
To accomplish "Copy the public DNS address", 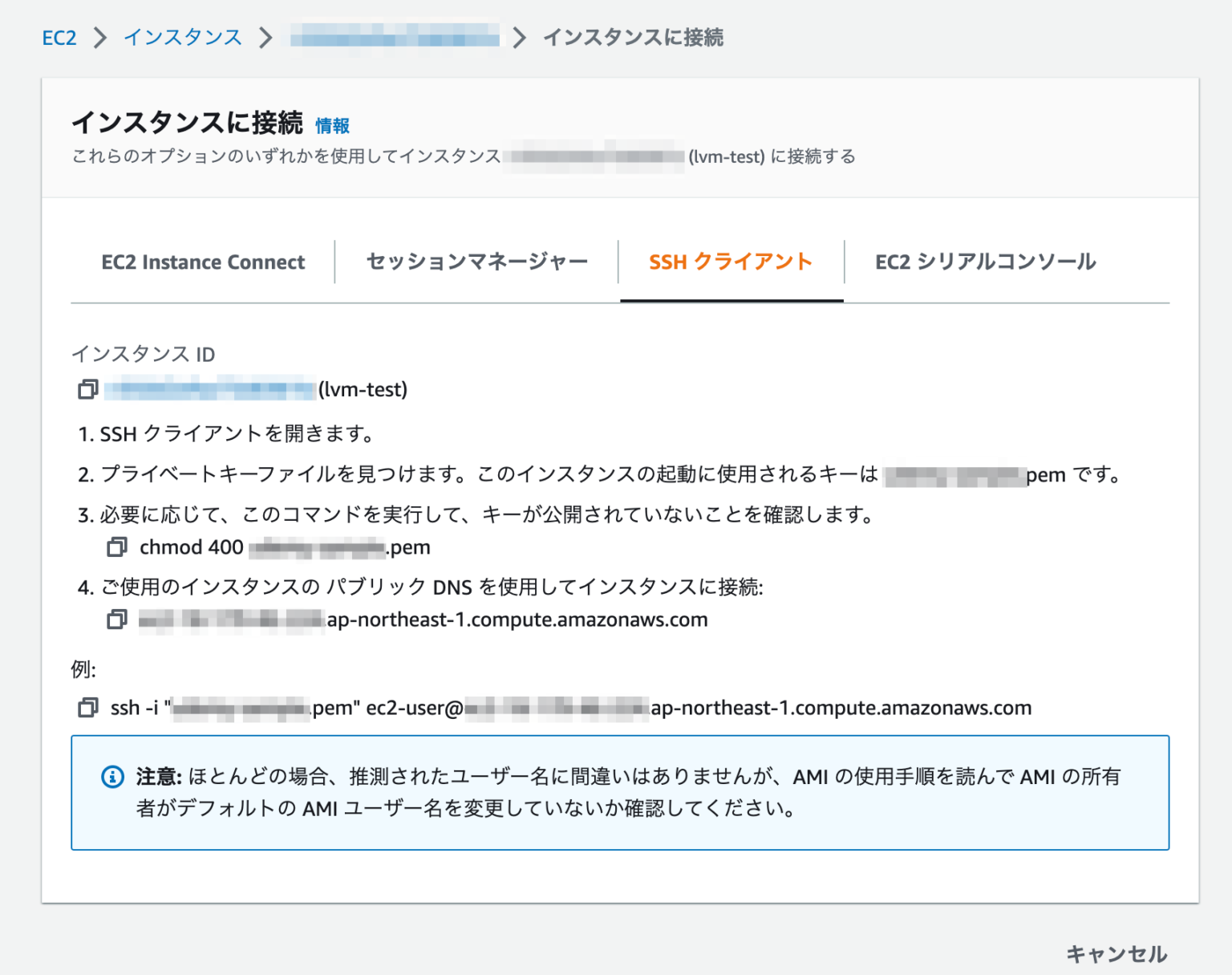I will click(x=119, y=619).
